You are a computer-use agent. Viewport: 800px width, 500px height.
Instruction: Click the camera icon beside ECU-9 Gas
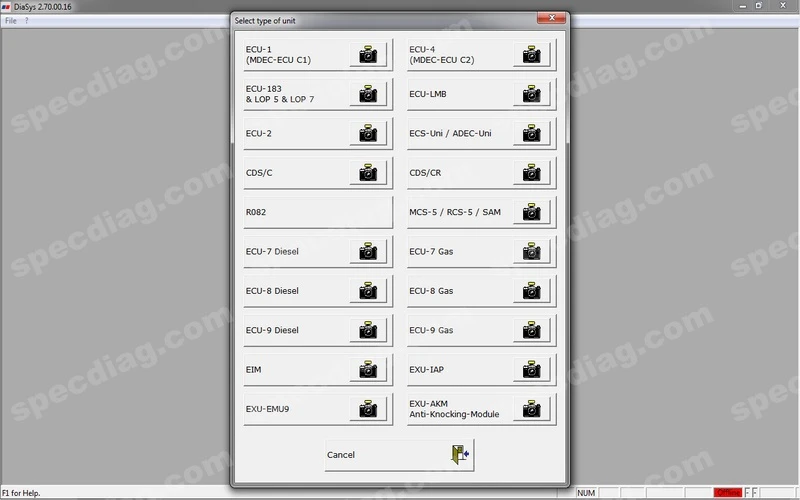pyautogui.click(x=531, y=330)
